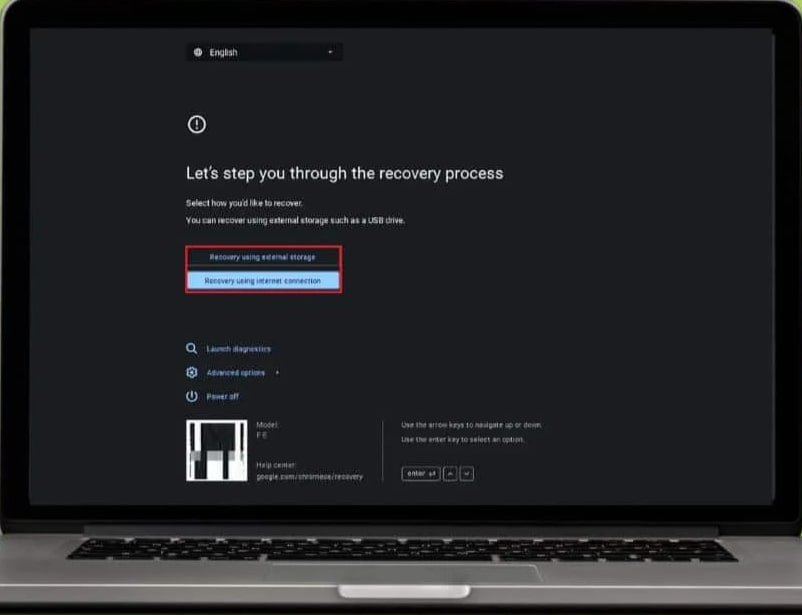Click the Power off icon

(191, 397)
